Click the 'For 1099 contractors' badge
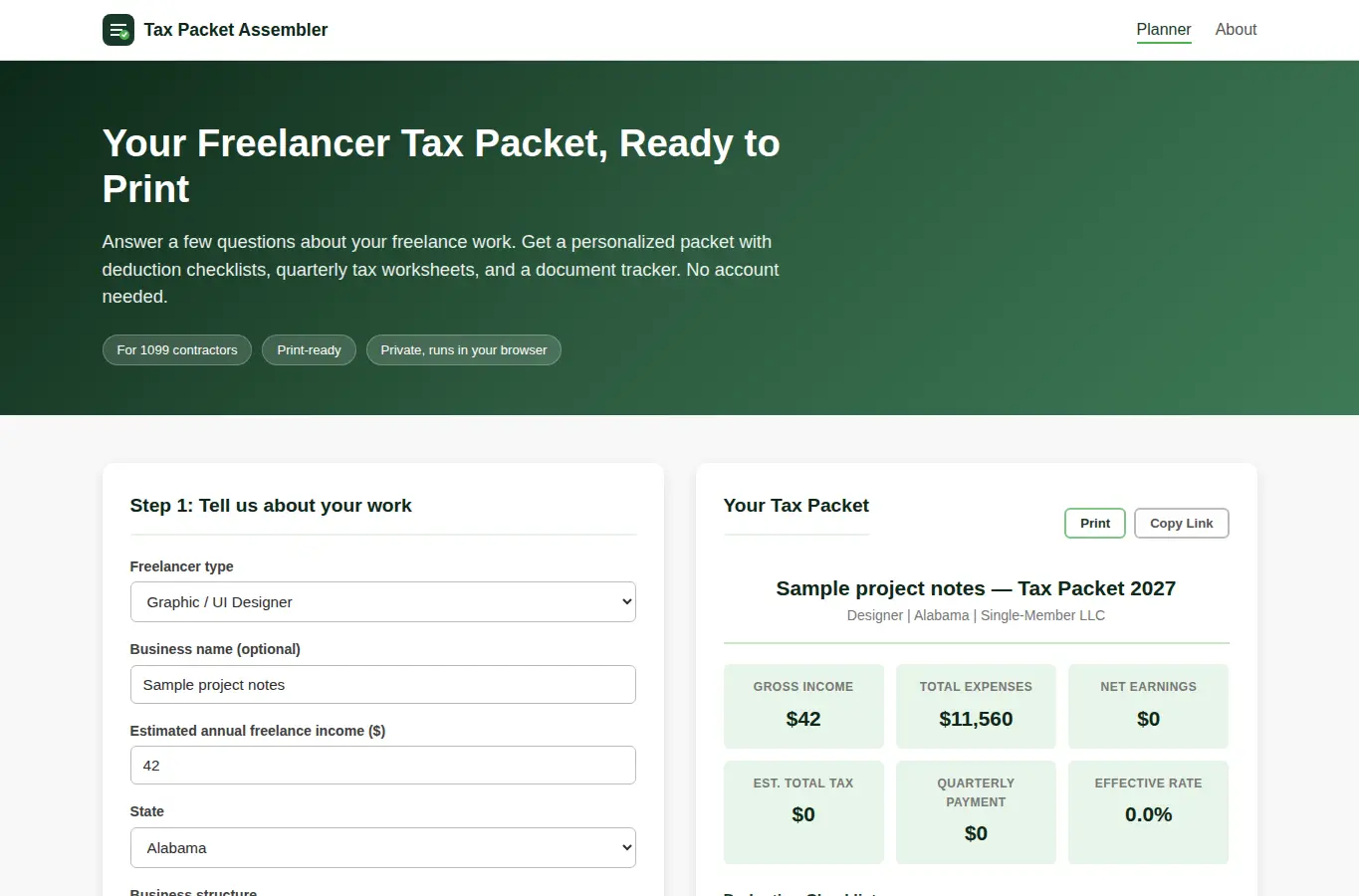This screenshot has height=896, width=1359. (177, 350)
